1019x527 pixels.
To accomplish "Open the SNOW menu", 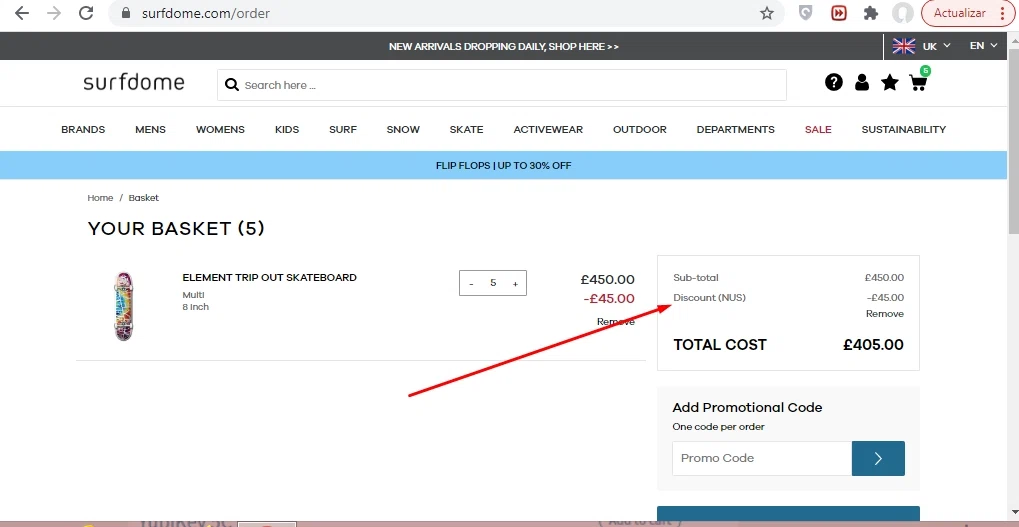I will click(403, 129).
